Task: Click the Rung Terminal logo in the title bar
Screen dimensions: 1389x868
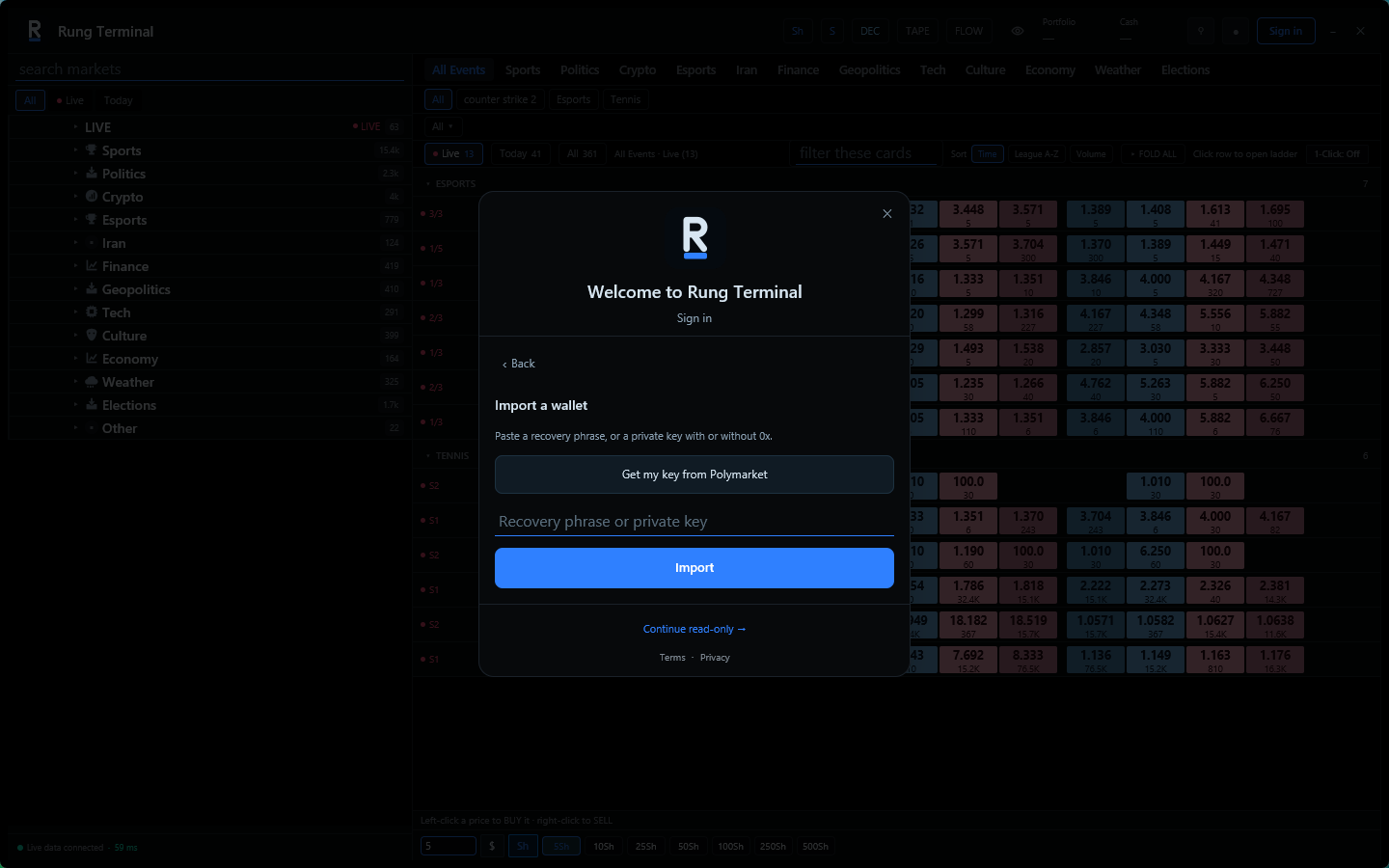Action: pos(35,31)
